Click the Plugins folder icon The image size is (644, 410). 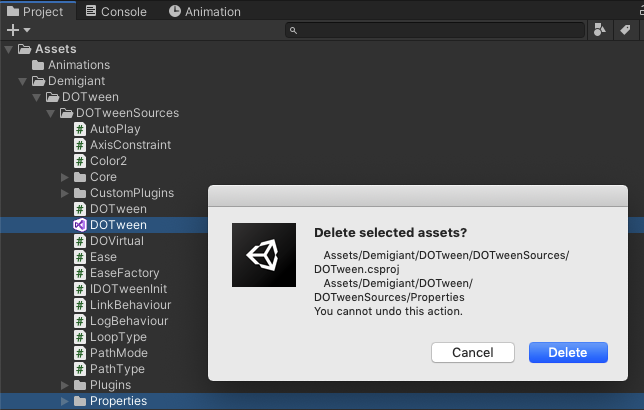coord(80,385)
